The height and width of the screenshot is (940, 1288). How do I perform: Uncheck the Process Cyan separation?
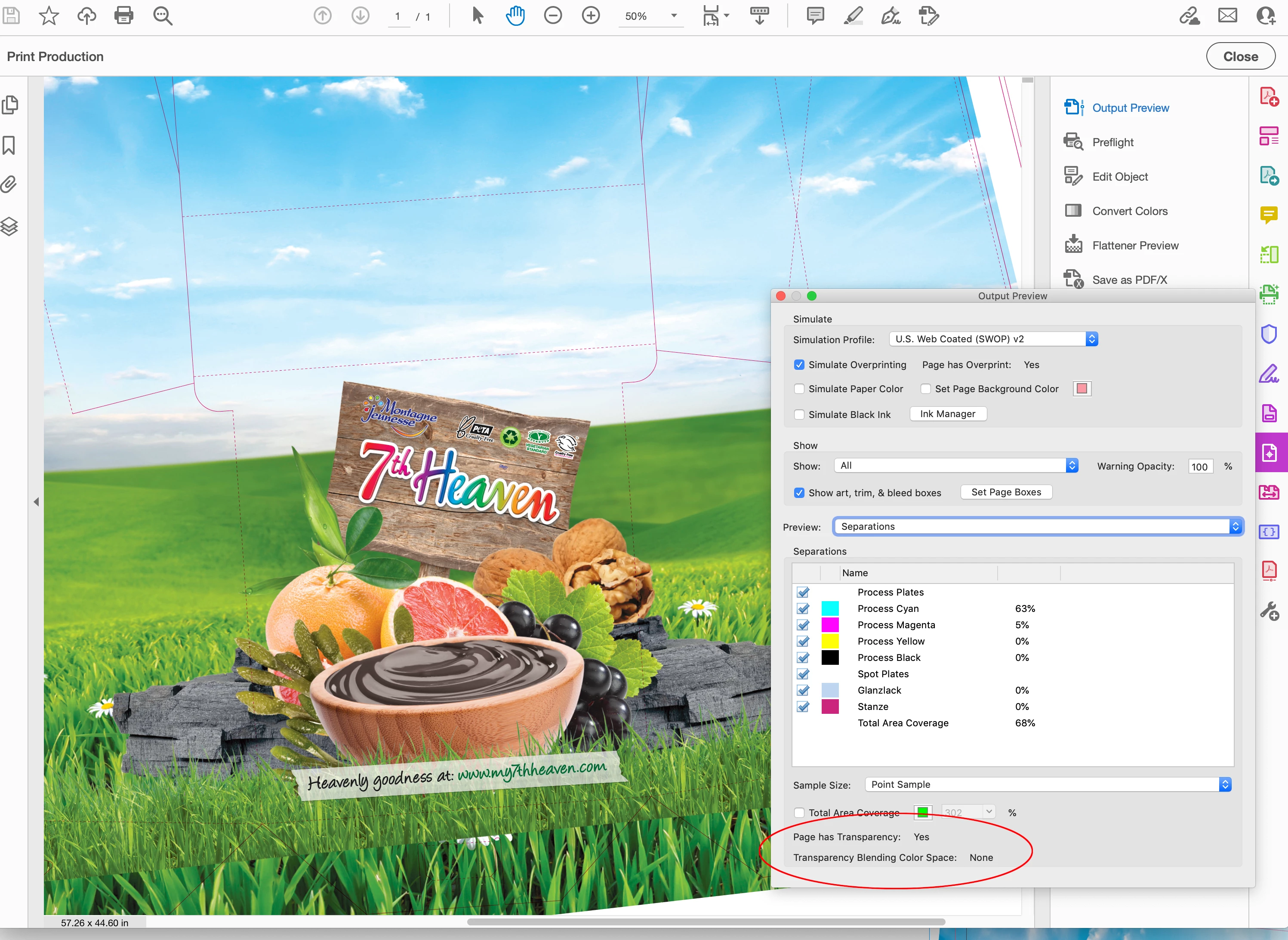(803, 608)
